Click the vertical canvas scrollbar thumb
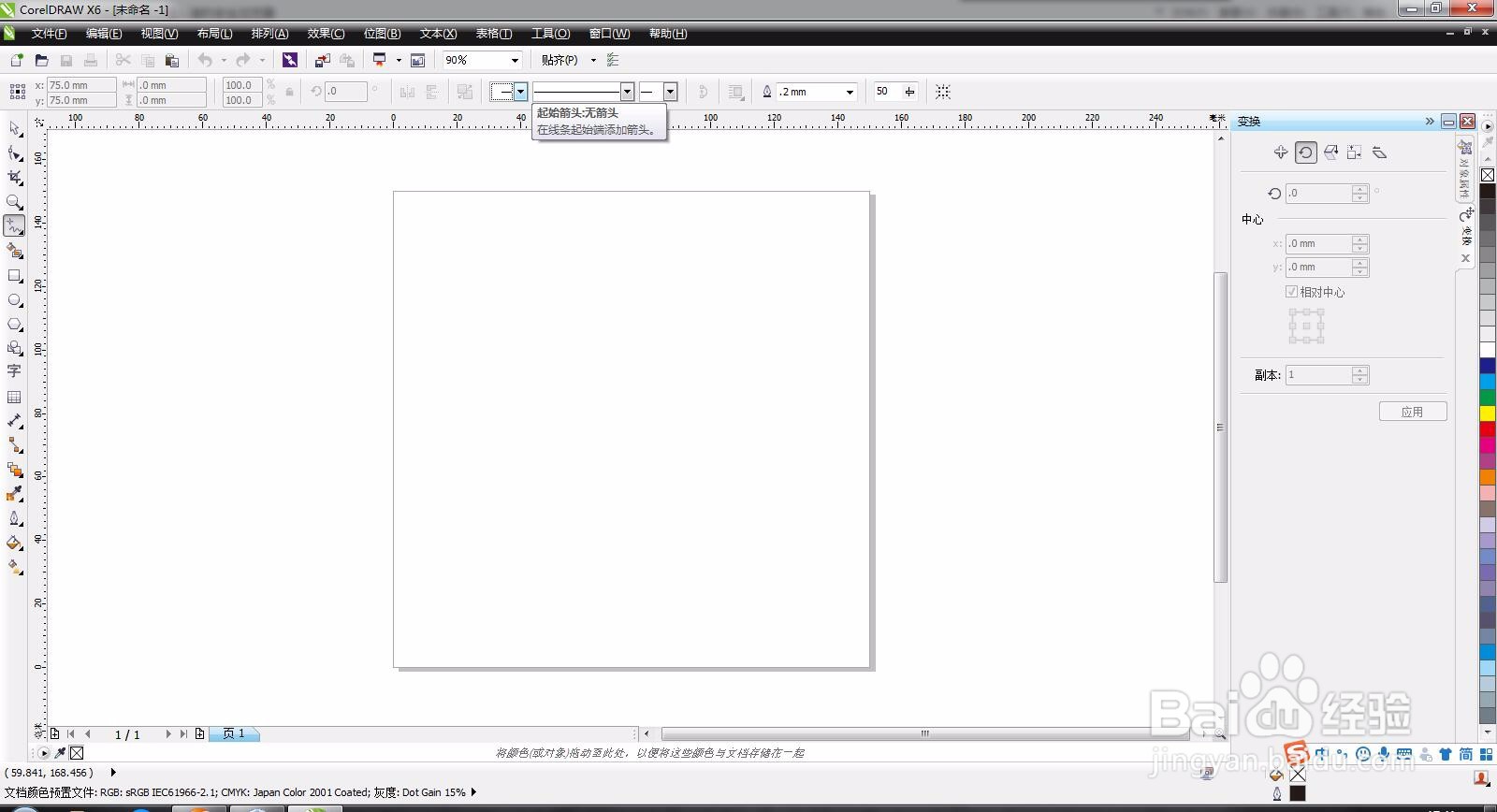Viewport: 1497px width, 812px height. tap(1220, 428)
